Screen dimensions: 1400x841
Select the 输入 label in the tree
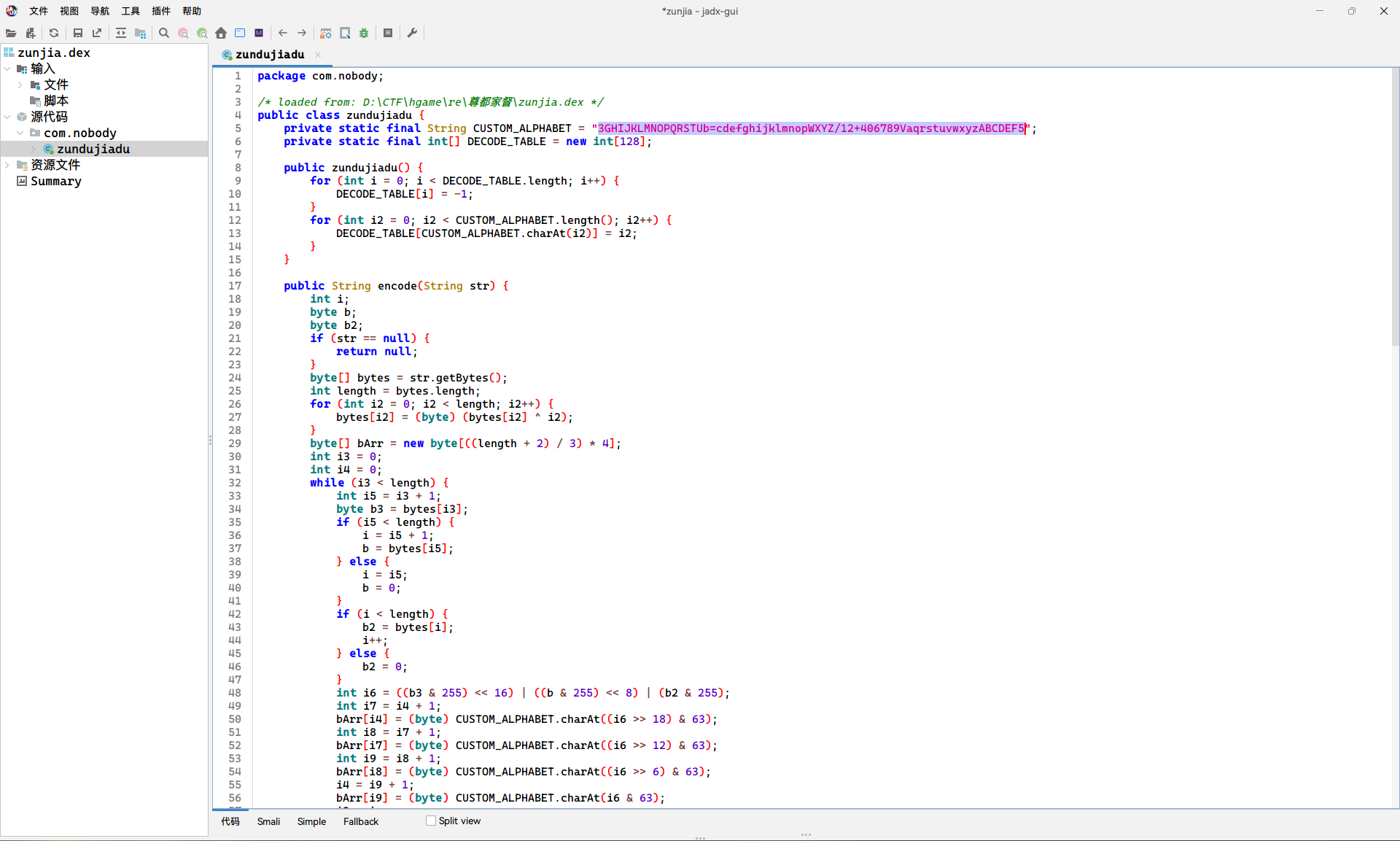pos(43,69)
